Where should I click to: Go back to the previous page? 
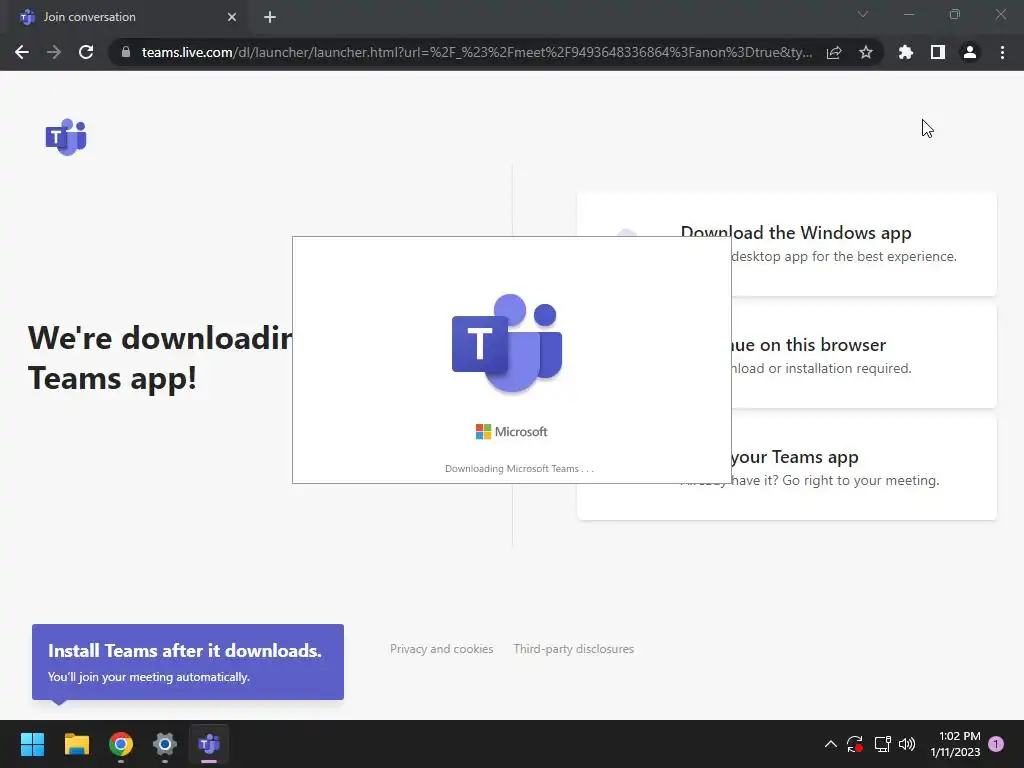pos(22,52)
